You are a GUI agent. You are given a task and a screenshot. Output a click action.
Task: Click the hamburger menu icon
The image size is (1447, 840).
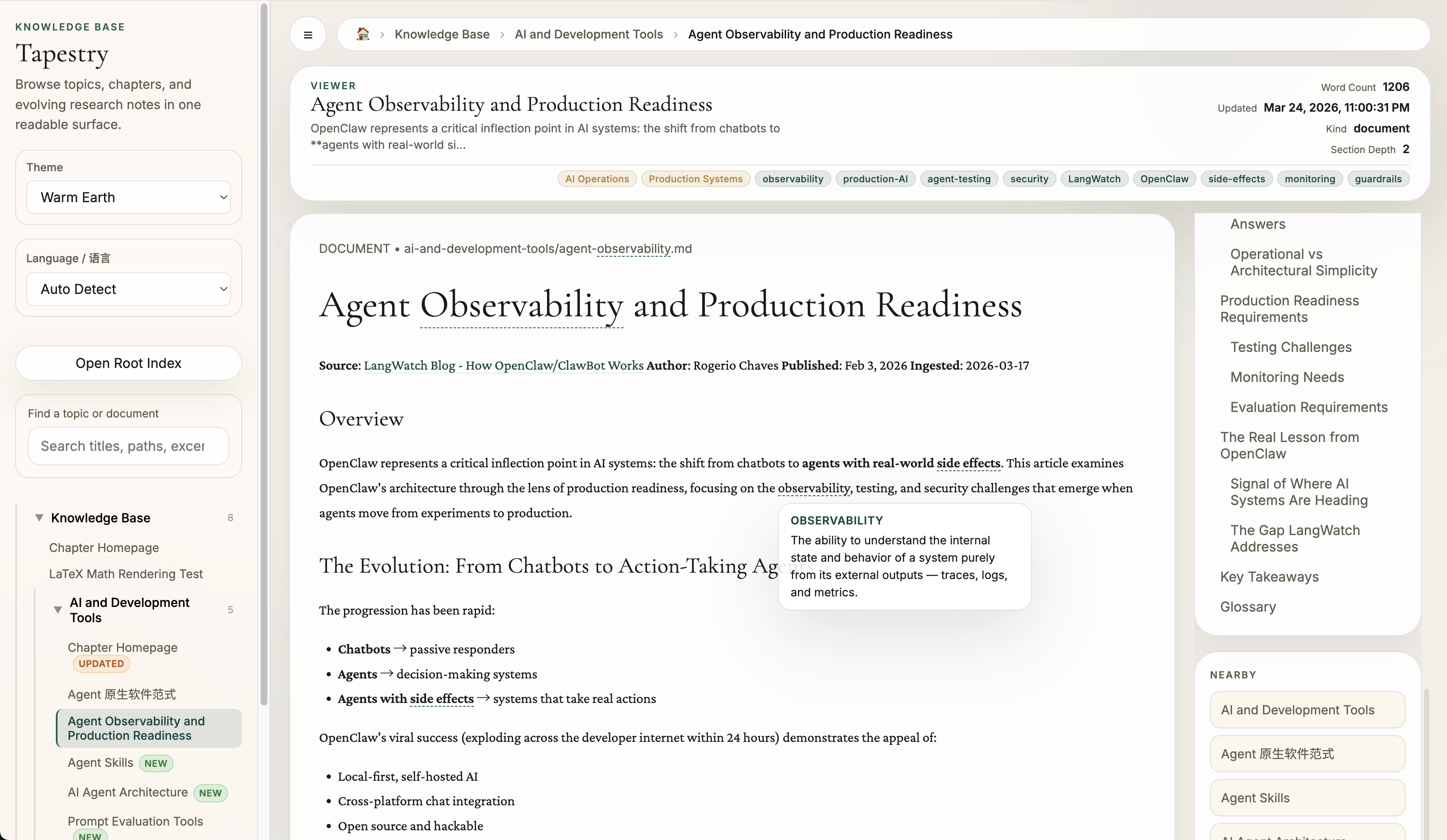coord(308,34)
